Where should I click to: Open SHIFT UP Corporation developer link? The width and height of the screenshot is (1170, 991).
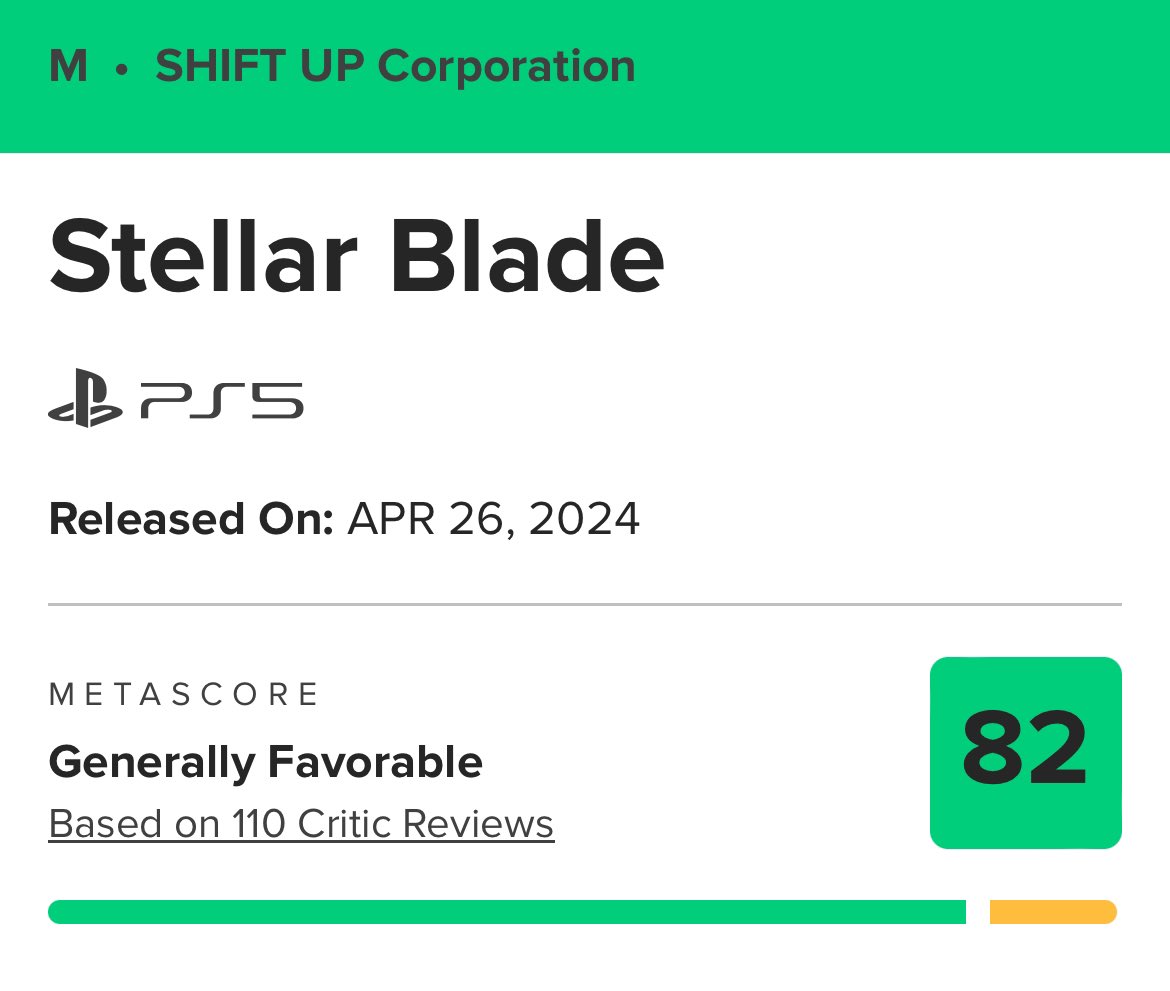pos(395,66)
